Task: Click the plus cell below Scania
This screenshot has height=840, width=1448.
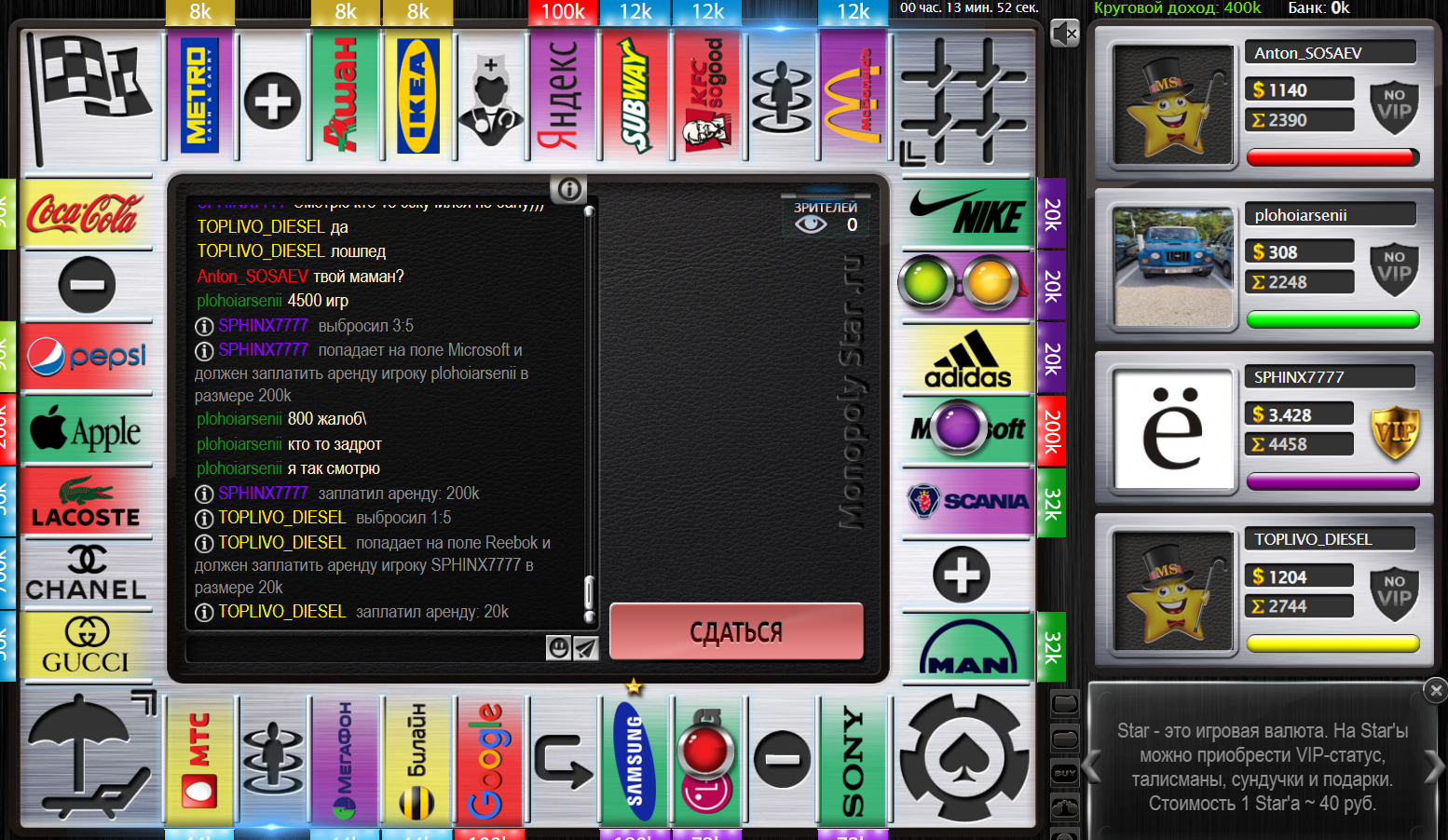Action: click(963, 575)
